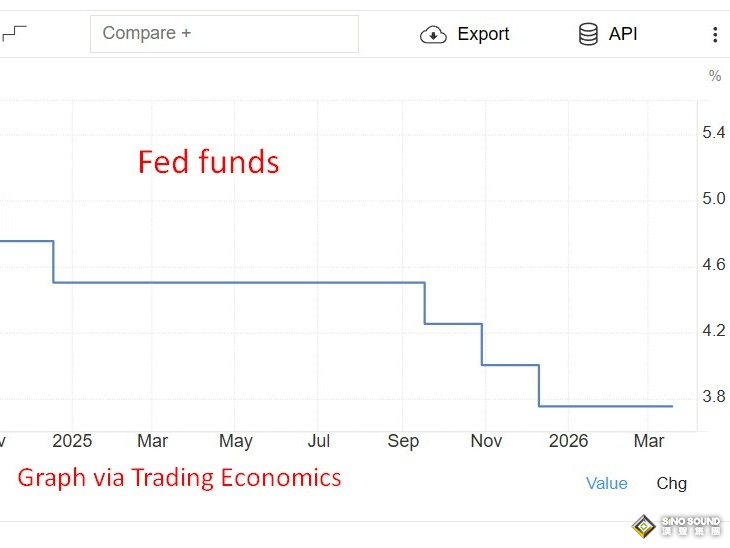Click the step-line chart type icon

(x=14, y=33)
